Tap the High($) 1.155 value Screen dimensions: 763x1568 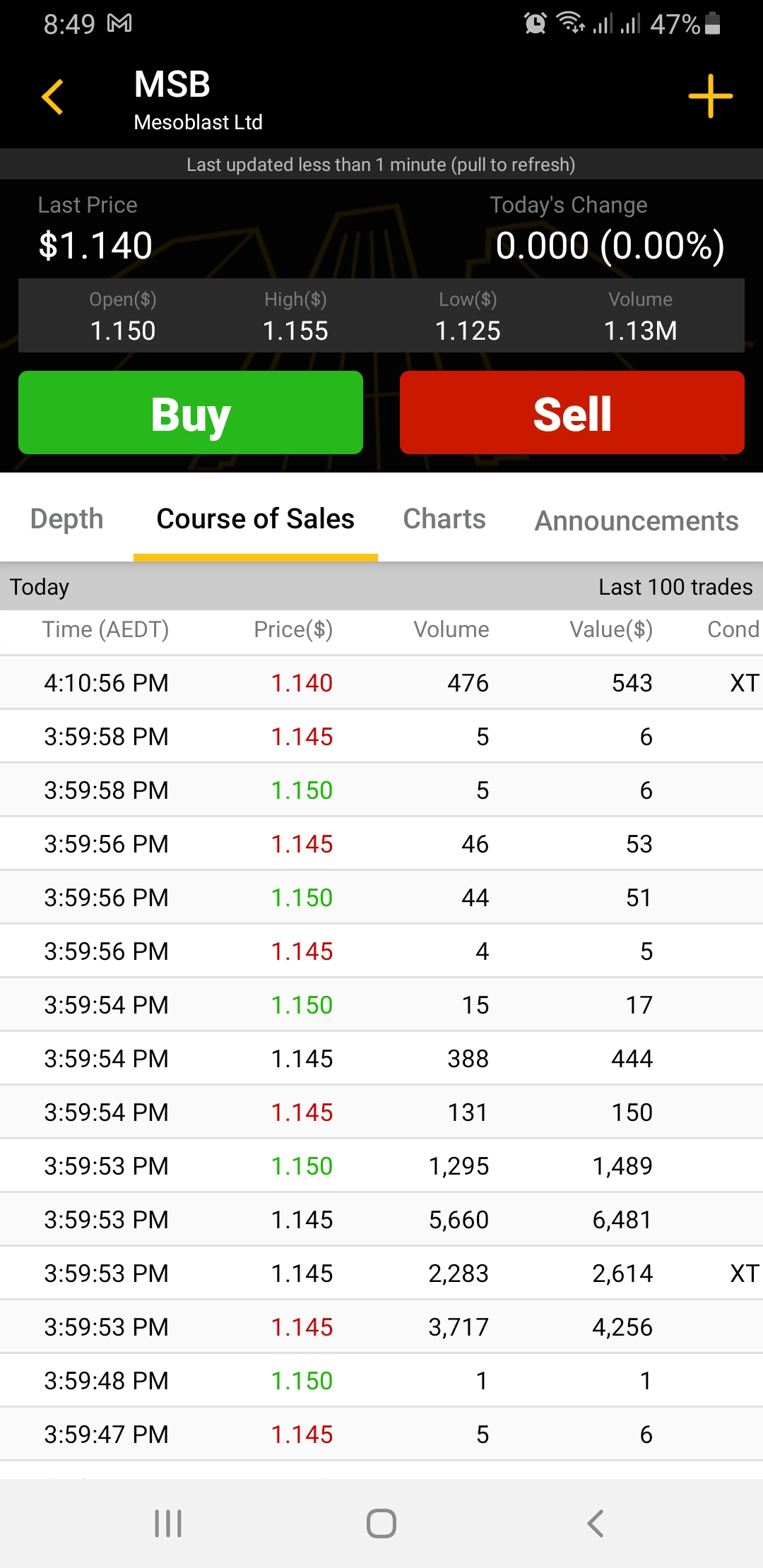click(x=295, y=331)
